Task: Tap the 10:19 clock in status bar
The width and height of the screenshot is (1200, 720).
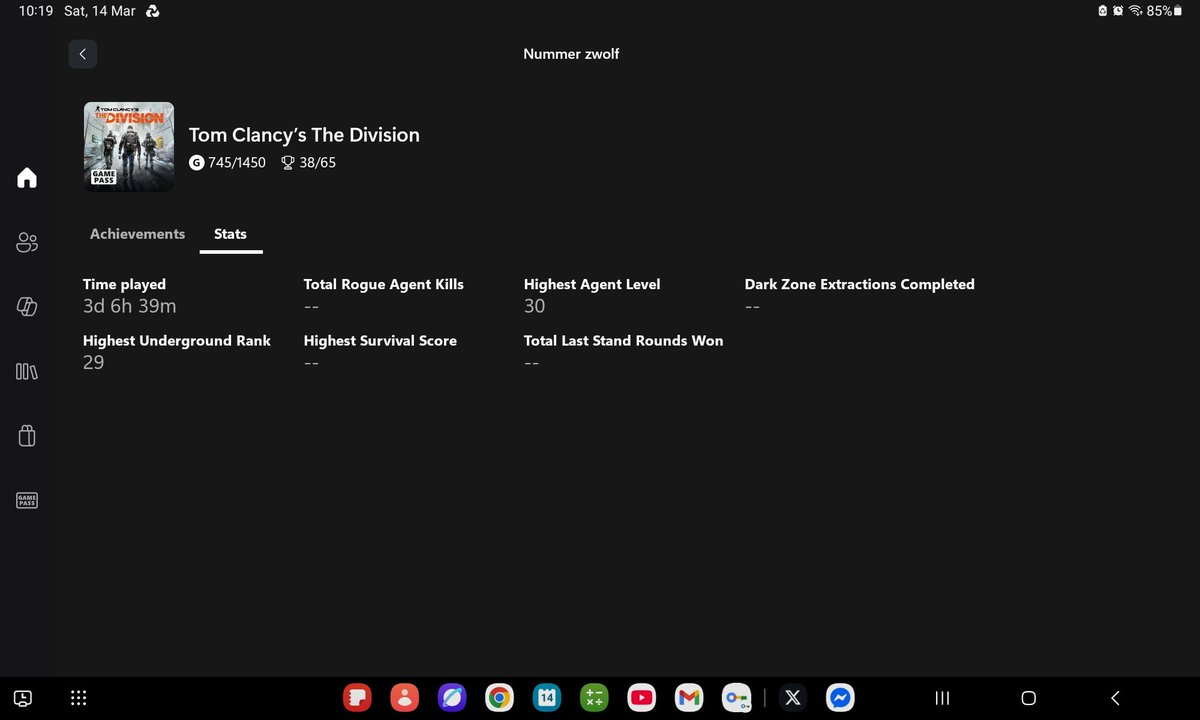Action: pyautogui.click(x=35, y=11)
